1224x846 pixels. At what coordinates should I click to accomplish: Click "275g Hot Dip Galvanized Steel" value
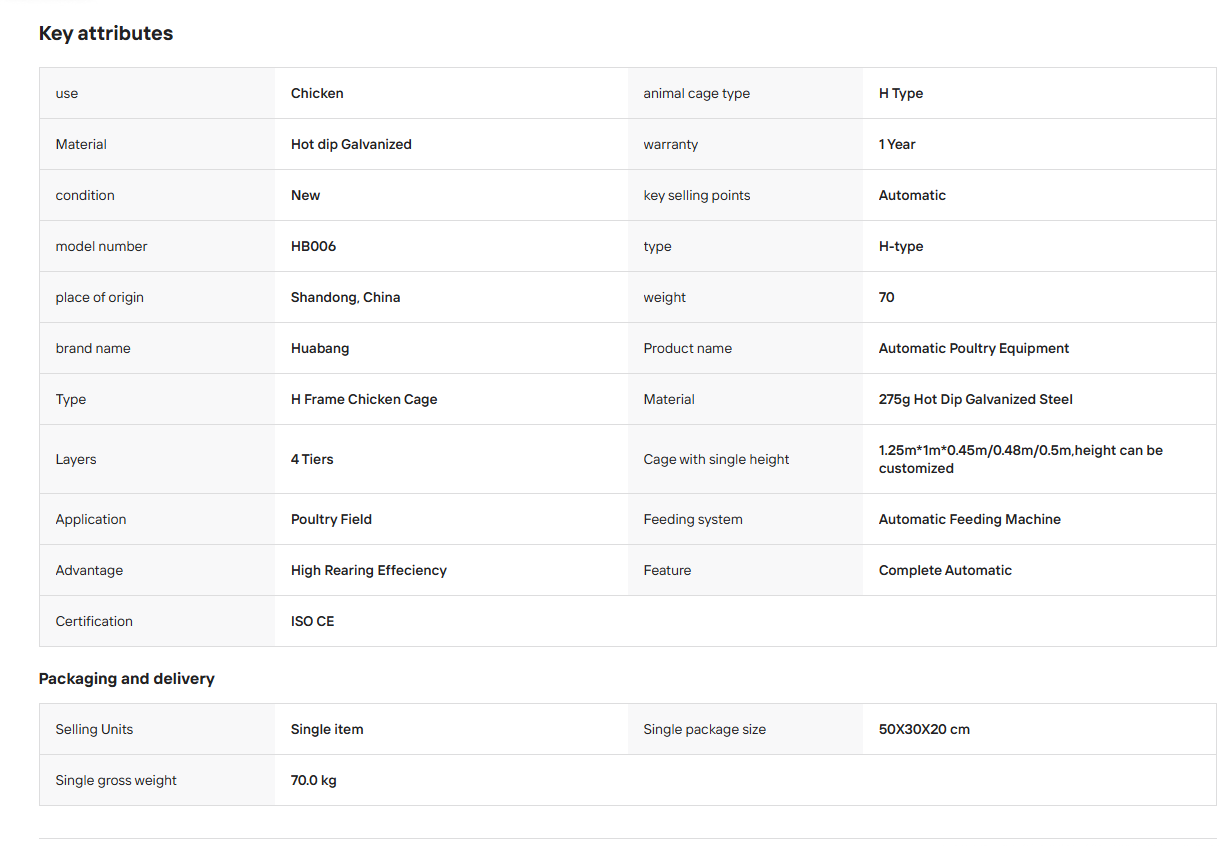coord(976,399)
